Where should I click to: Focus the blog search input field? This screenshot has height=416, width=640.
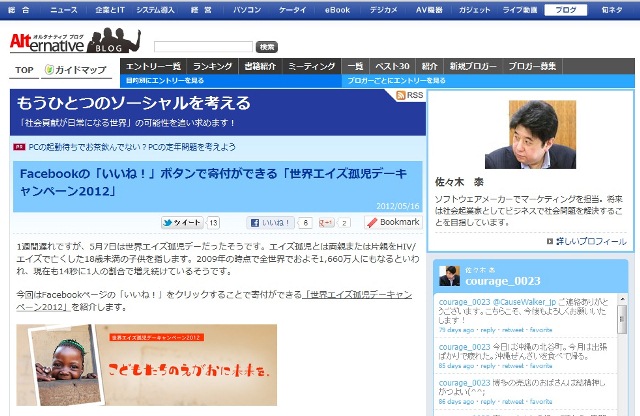tap(203, 46)
